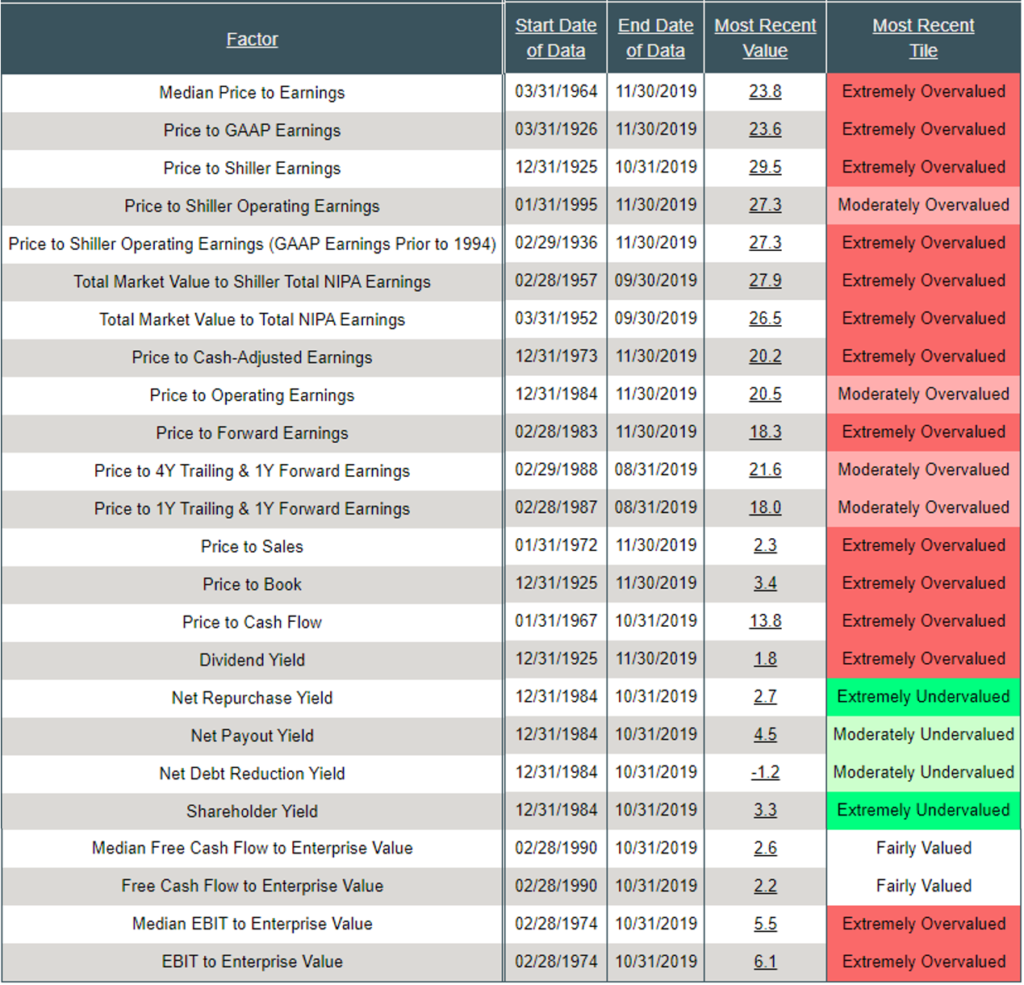Open the 18.3 Price to Forward Earnings value
1024x985 pixels.
765,432
